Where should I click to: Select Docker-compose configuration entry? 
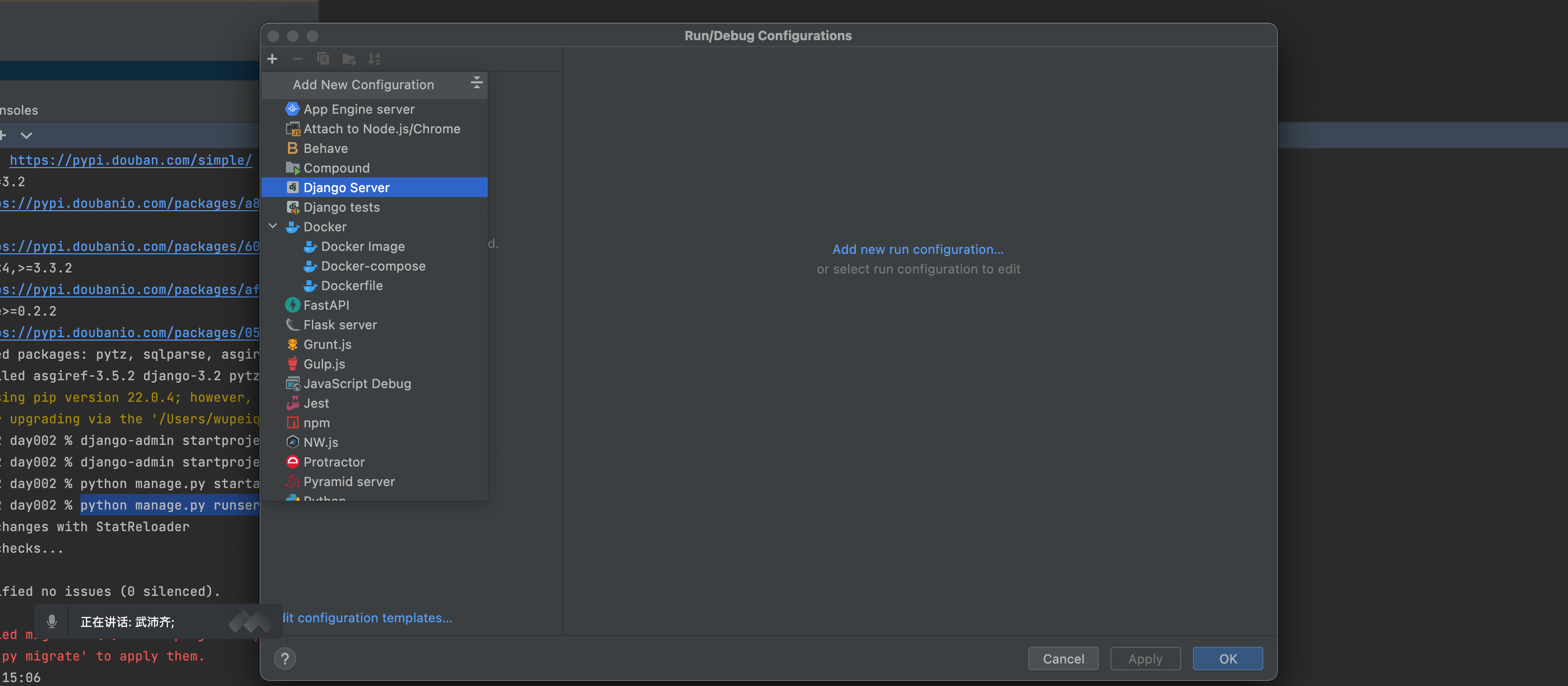(373, 266)
